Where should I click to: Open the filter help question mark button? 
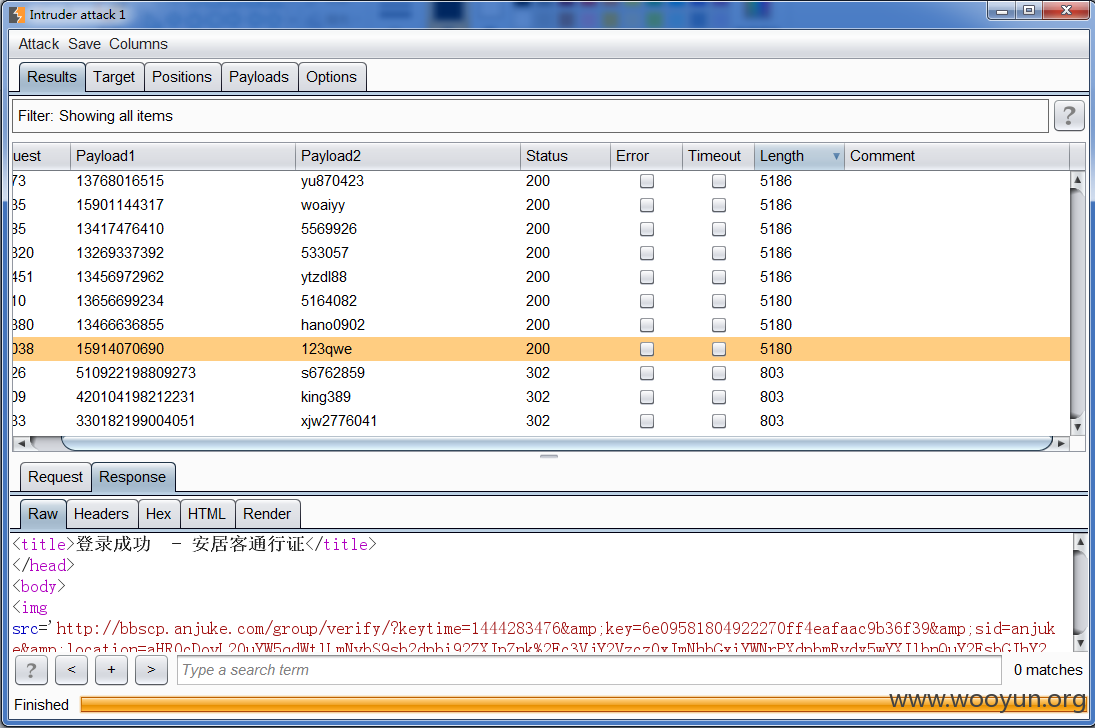pyautogui.click(x=1068, y=116)
